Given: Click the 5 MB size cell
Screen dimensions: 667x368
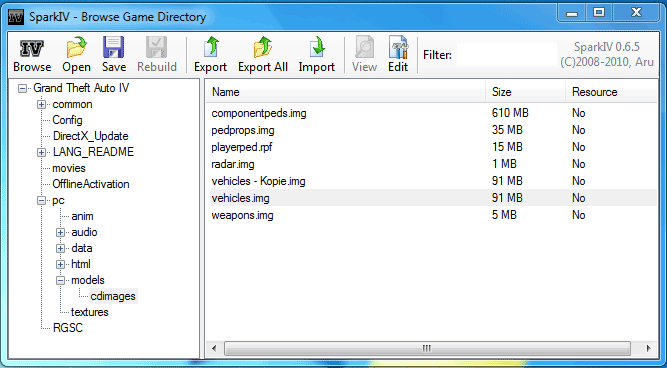Looking at the screenshot, I should tap(504, 215).
